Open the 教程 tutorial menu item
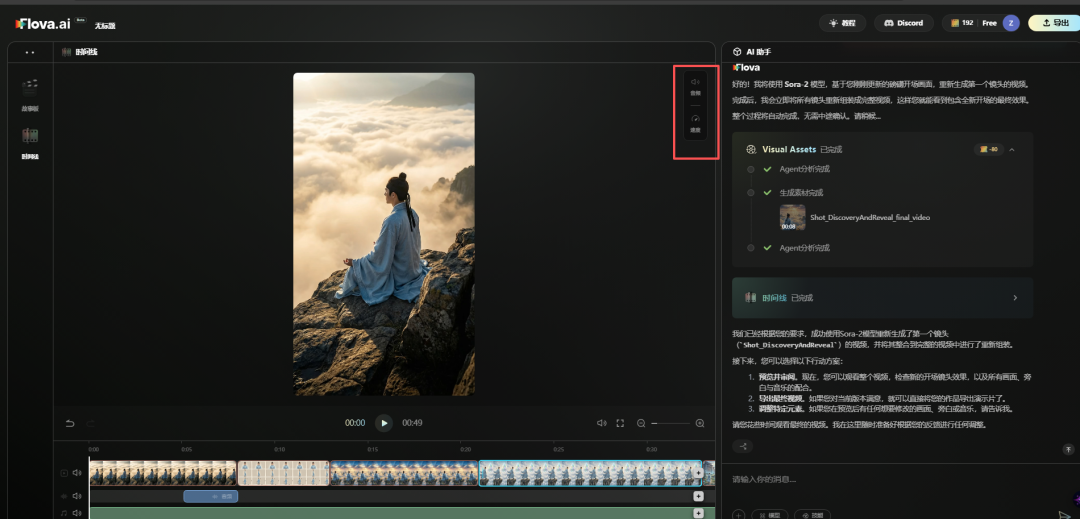 pos(842,23)
